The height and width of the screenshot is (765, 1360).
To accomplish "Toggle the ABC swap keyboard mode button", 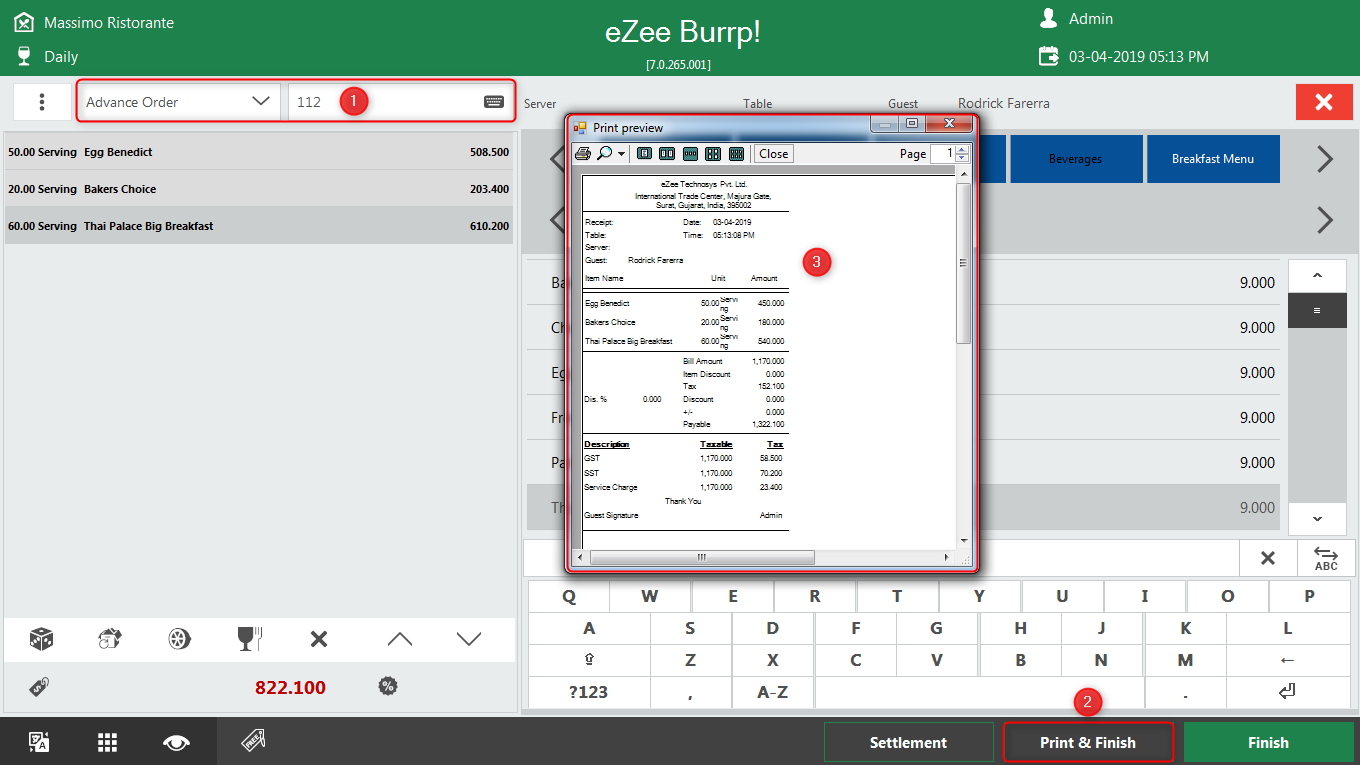I will click(x=1326, y=558).
